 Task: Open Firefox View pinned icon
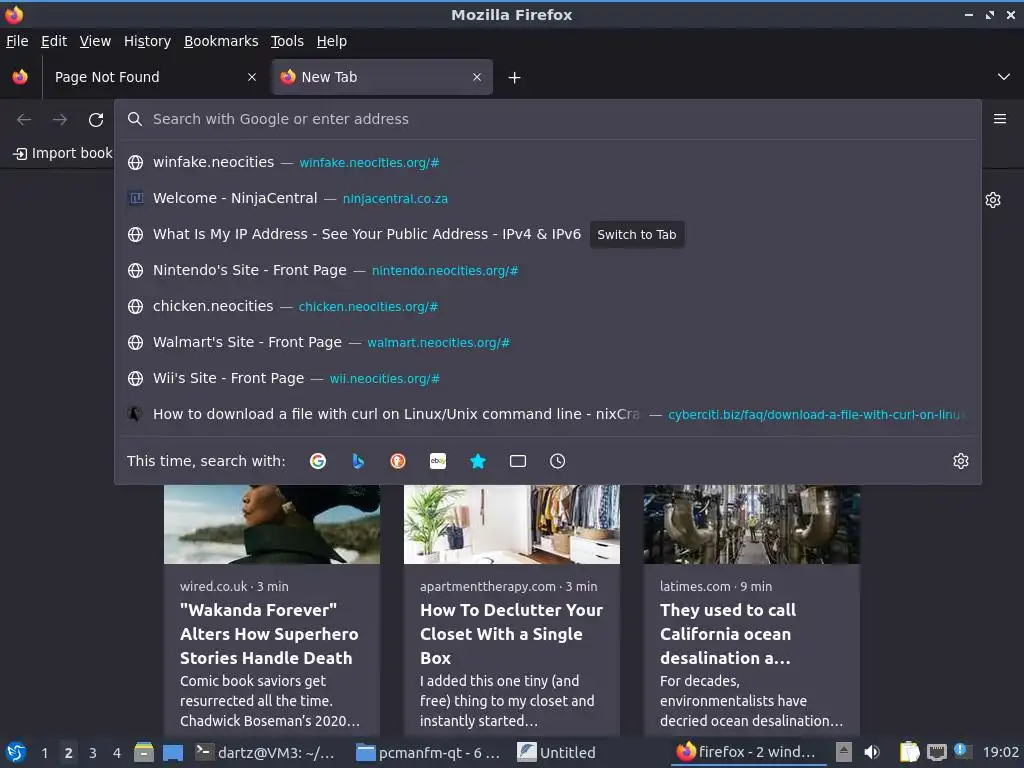[x=20, y=77]
